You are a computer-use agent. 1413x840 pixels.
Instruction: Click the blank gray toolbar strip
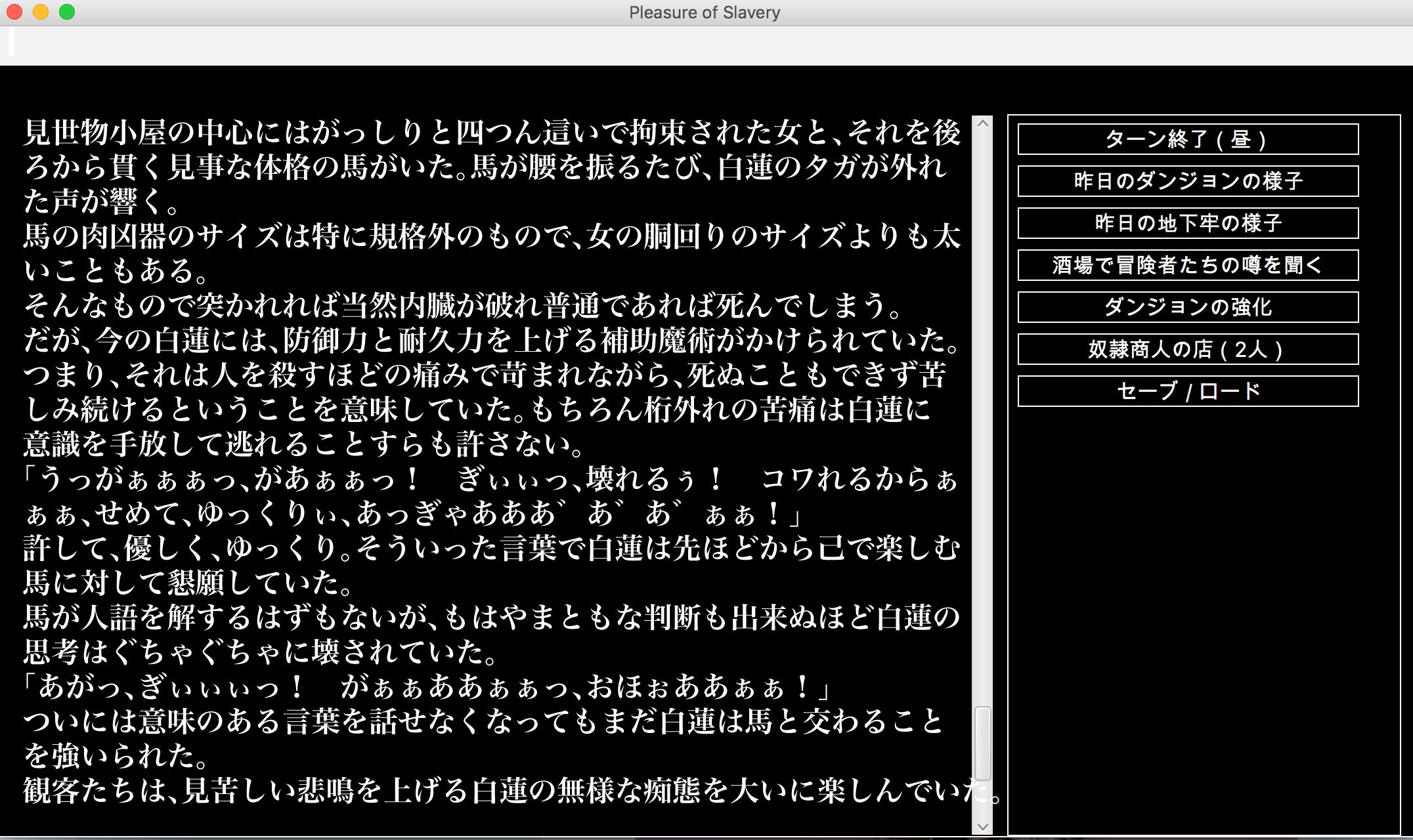tap(657, 46)
